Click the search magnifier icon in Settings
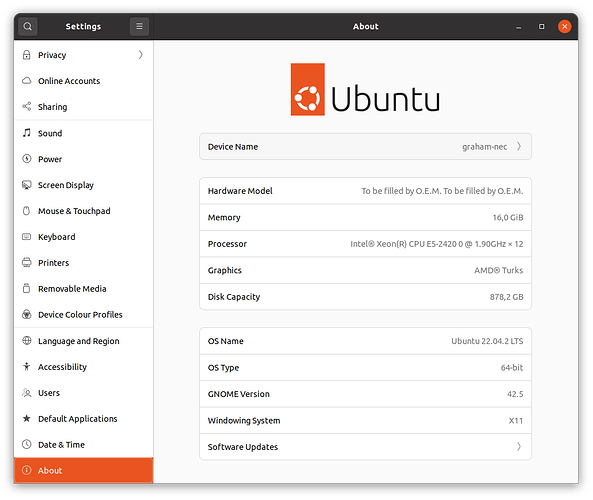Screen dimensions: 593x500 (28, 26)
